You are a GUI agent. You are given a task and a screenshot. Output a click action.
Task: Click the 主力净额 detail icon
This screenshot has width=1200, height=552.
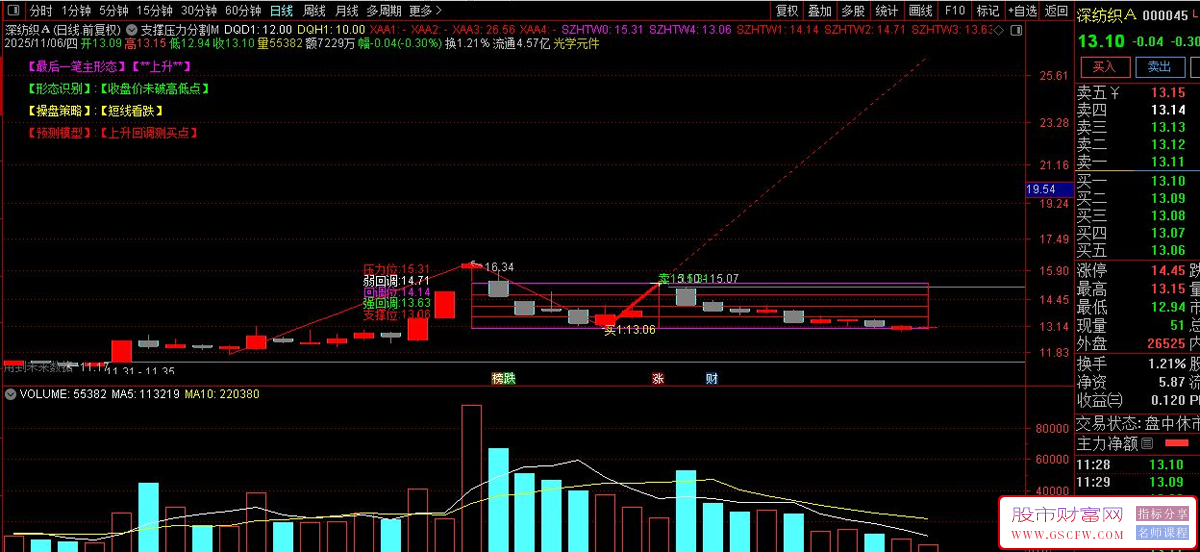tap(1146, 443)
